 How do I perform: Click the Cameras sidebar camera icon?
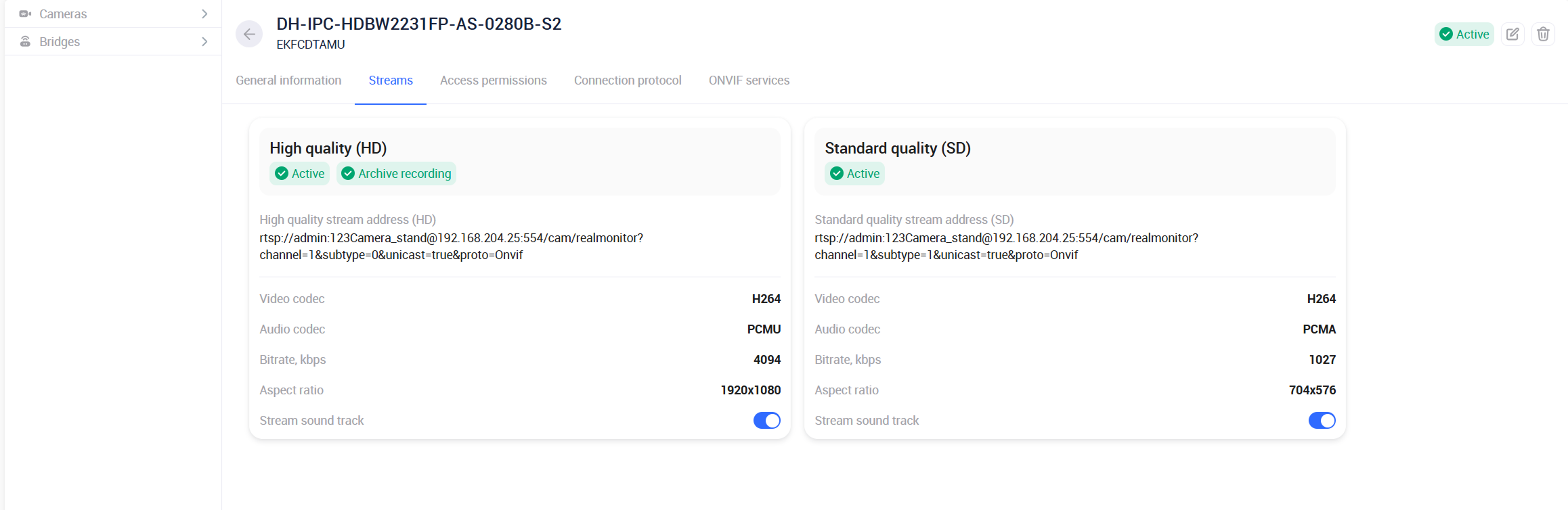[25, 14]
